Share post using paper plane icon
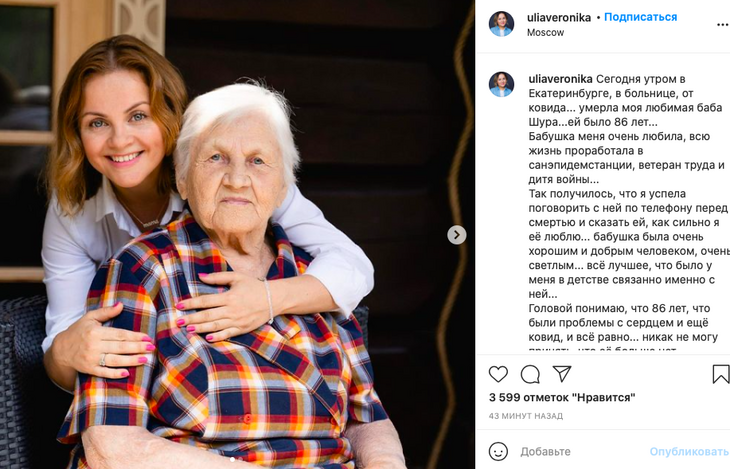Viewport: 730px width, 469px height. pyautogui.click(x=562, y=374)
